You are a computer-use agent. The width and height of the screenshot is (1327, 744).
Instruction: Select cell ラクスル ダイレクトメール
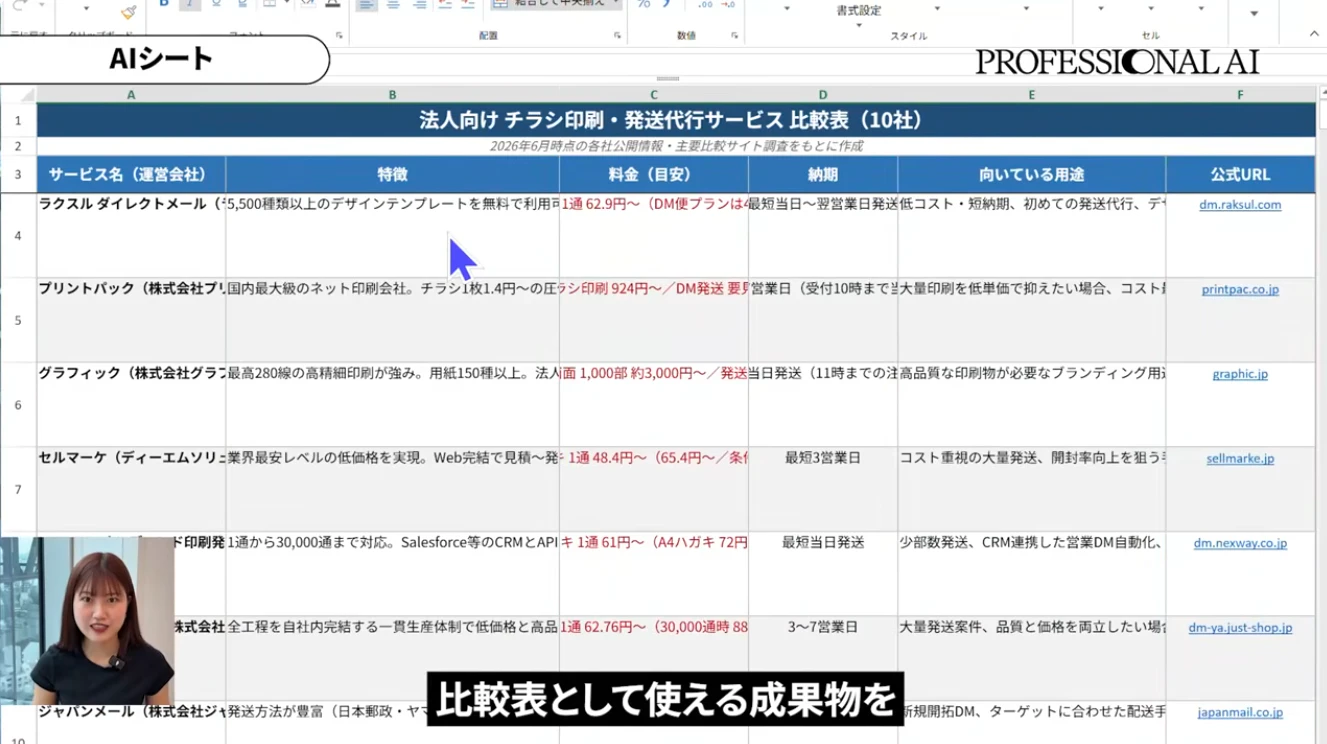click(131, 235)
